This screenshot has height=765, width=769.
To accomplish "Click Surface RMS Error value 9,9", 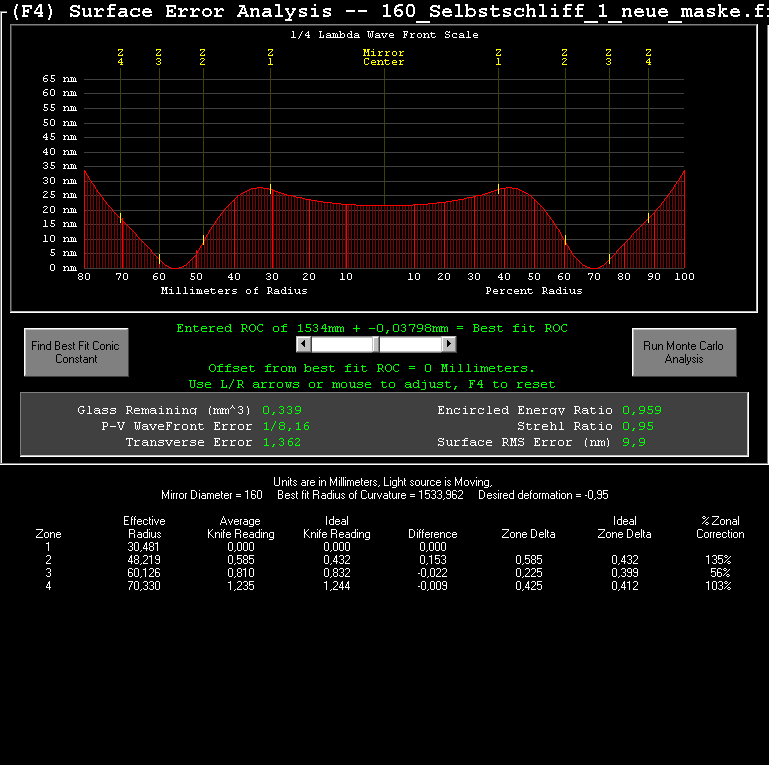I will tap(634, 442).
